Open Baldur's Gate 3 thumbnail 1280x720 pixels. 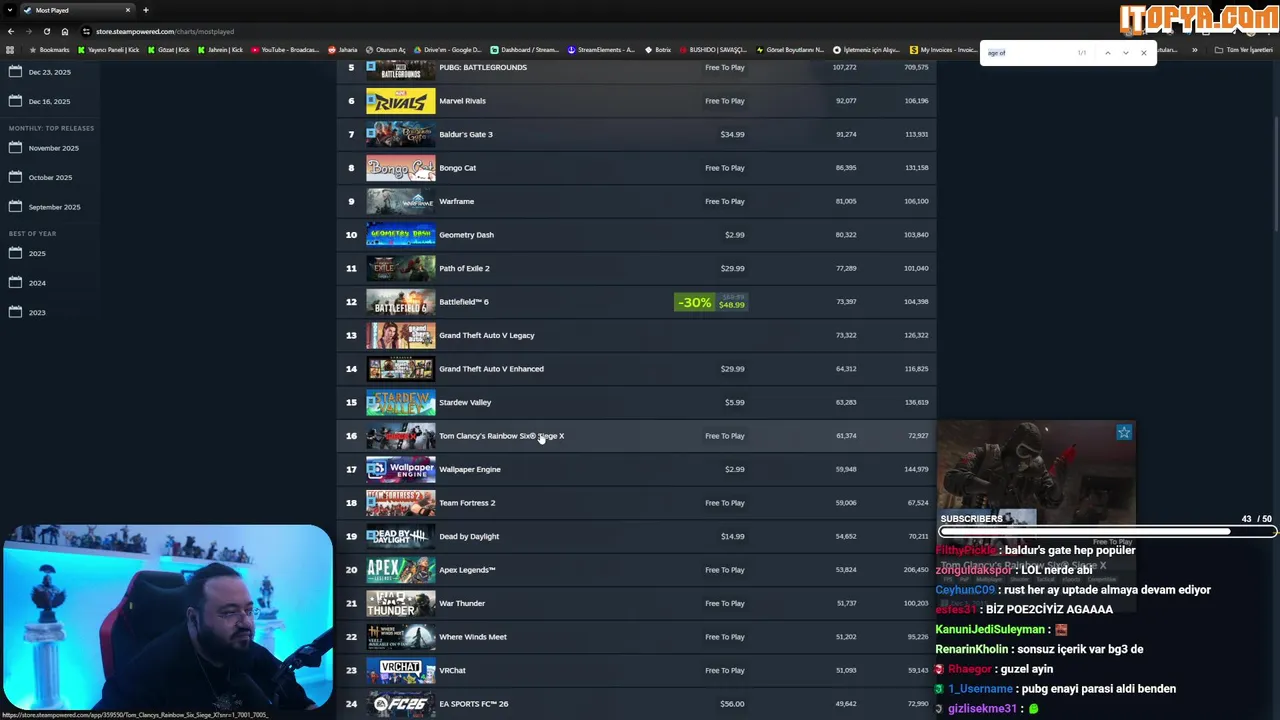(401, 134)
